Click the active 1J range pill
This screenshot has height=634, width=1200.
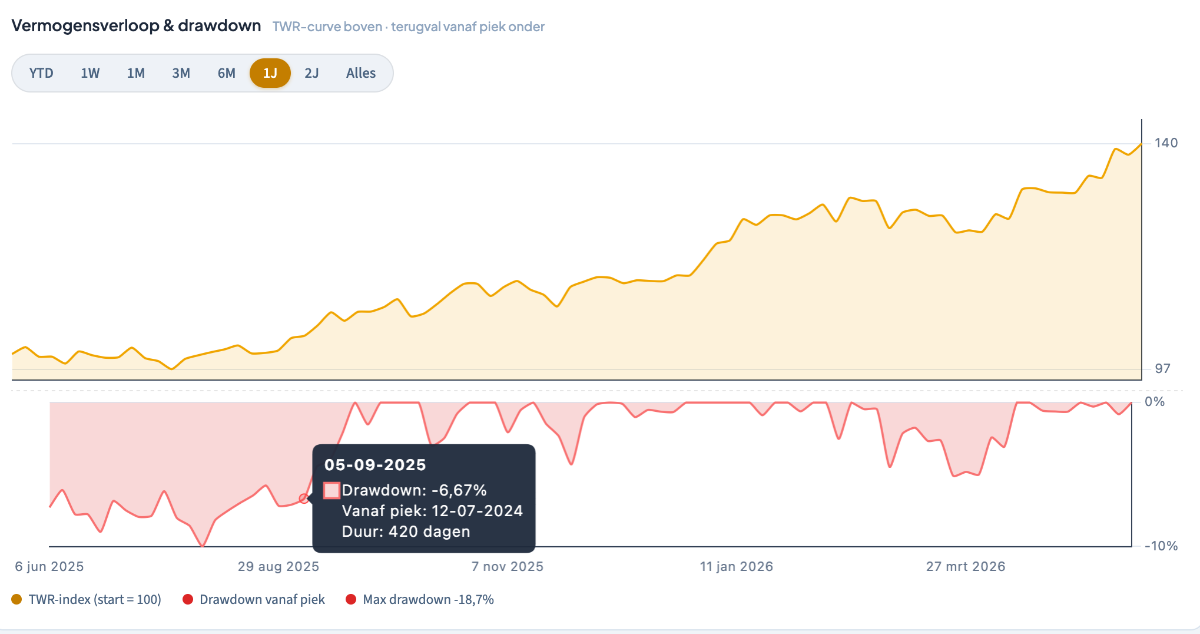pyautogui.click(x=270, y=73)
